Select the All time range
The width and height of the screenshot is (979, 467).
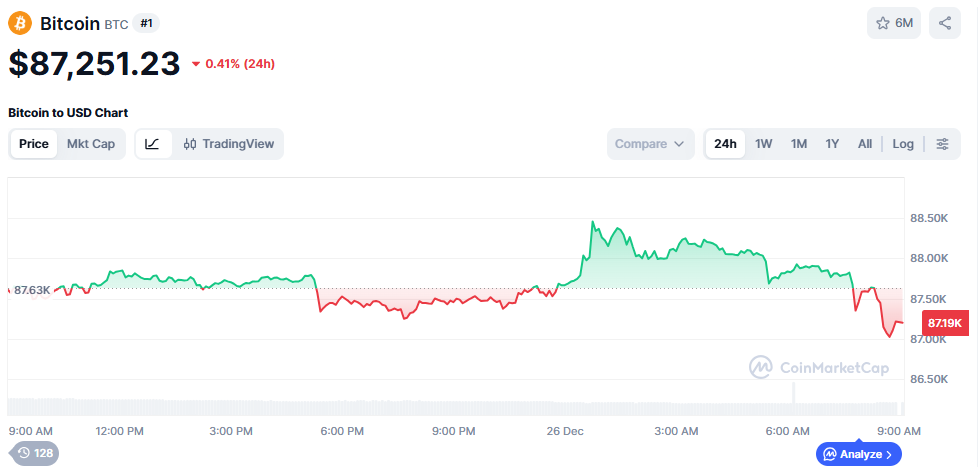click(x=865, y=144)
